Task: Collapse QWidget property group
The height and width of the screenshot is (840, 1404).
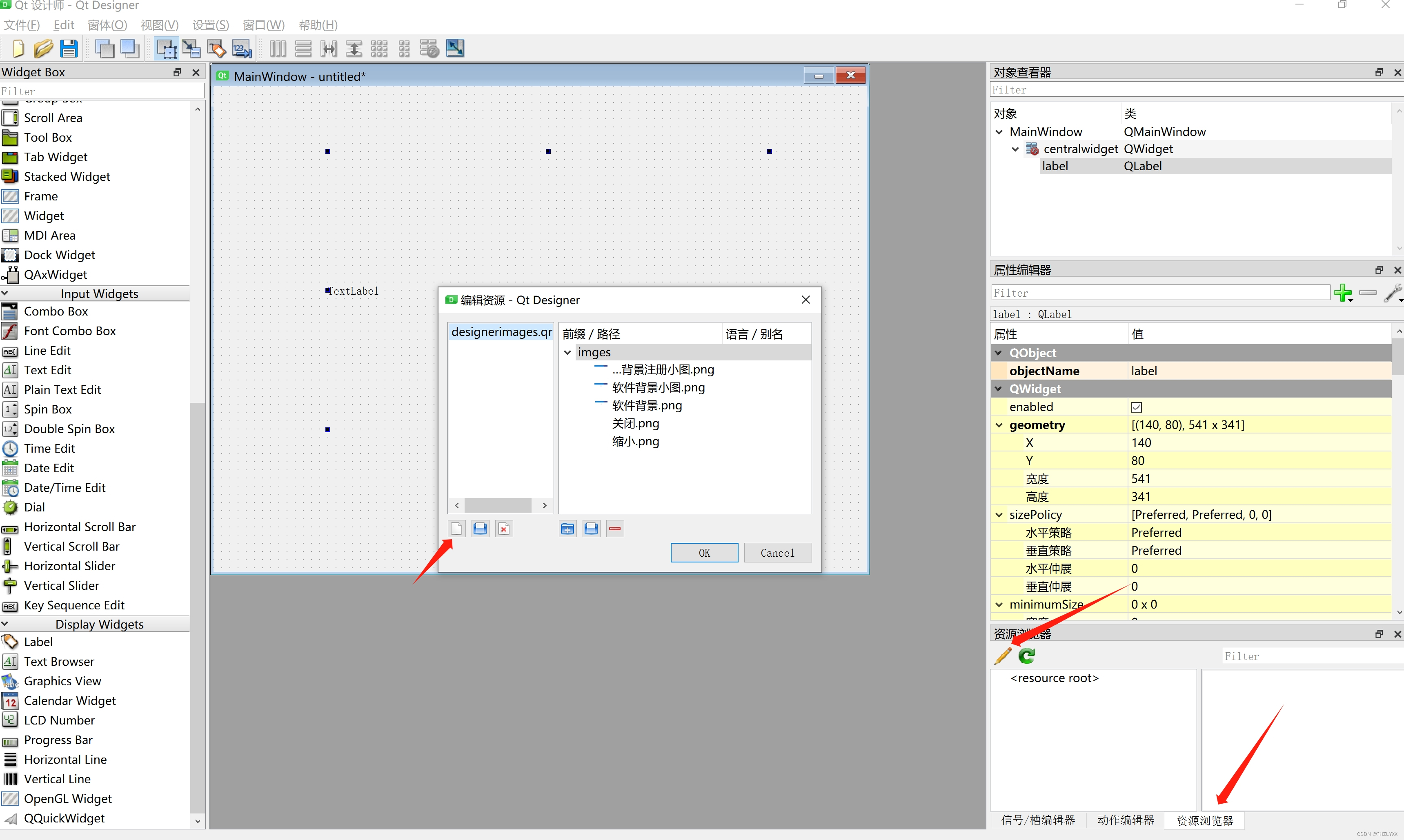Action: (x=999, y=389)
